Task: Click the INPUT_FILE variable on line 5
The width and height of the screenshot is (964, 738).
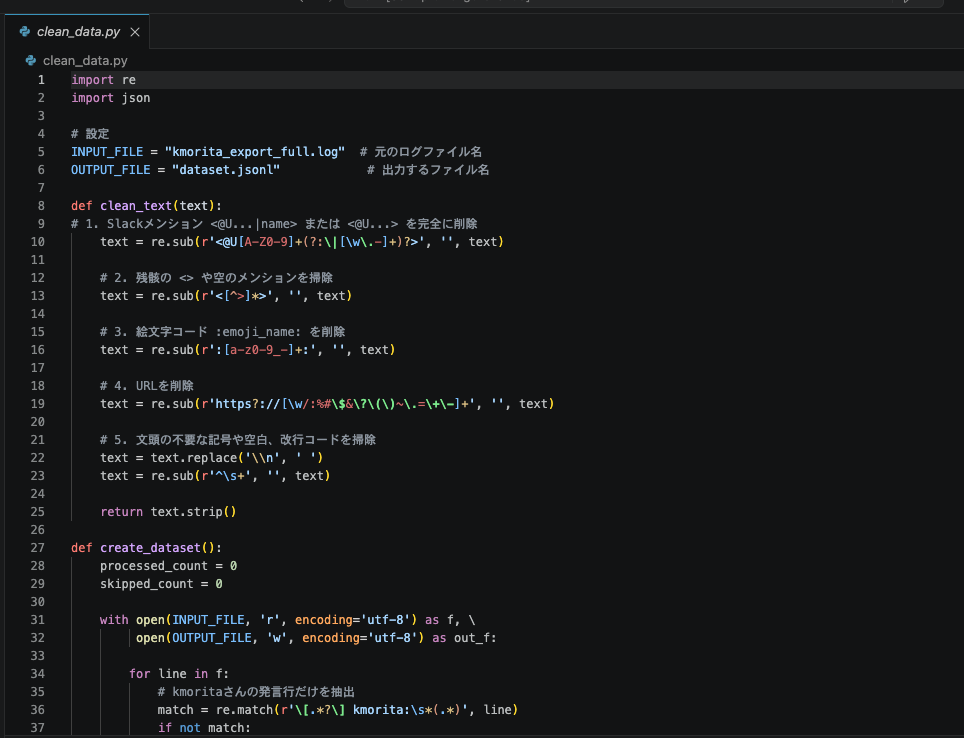Action: click(107, 152)
